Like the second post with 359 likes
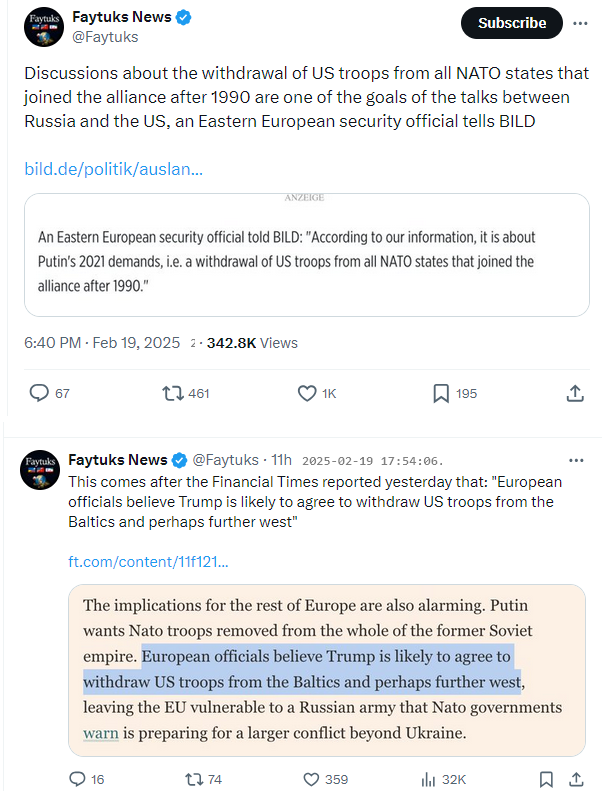The height and width of the screenshot is (799, 606). click(x=310, y=779)
